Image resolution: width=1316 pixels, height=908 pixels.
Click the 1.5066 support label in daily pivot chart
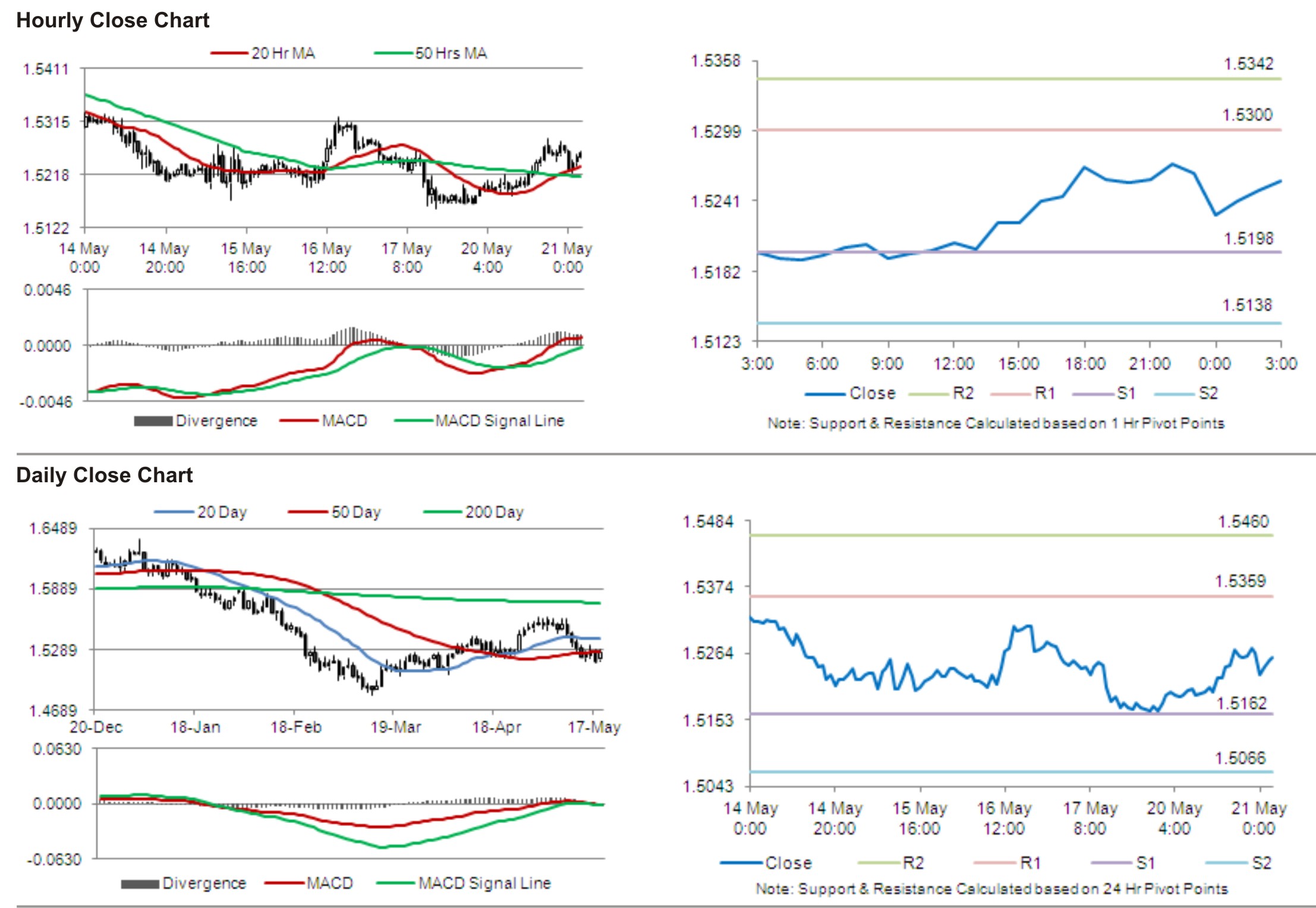pyautogui.click(x=1241, y=758)
